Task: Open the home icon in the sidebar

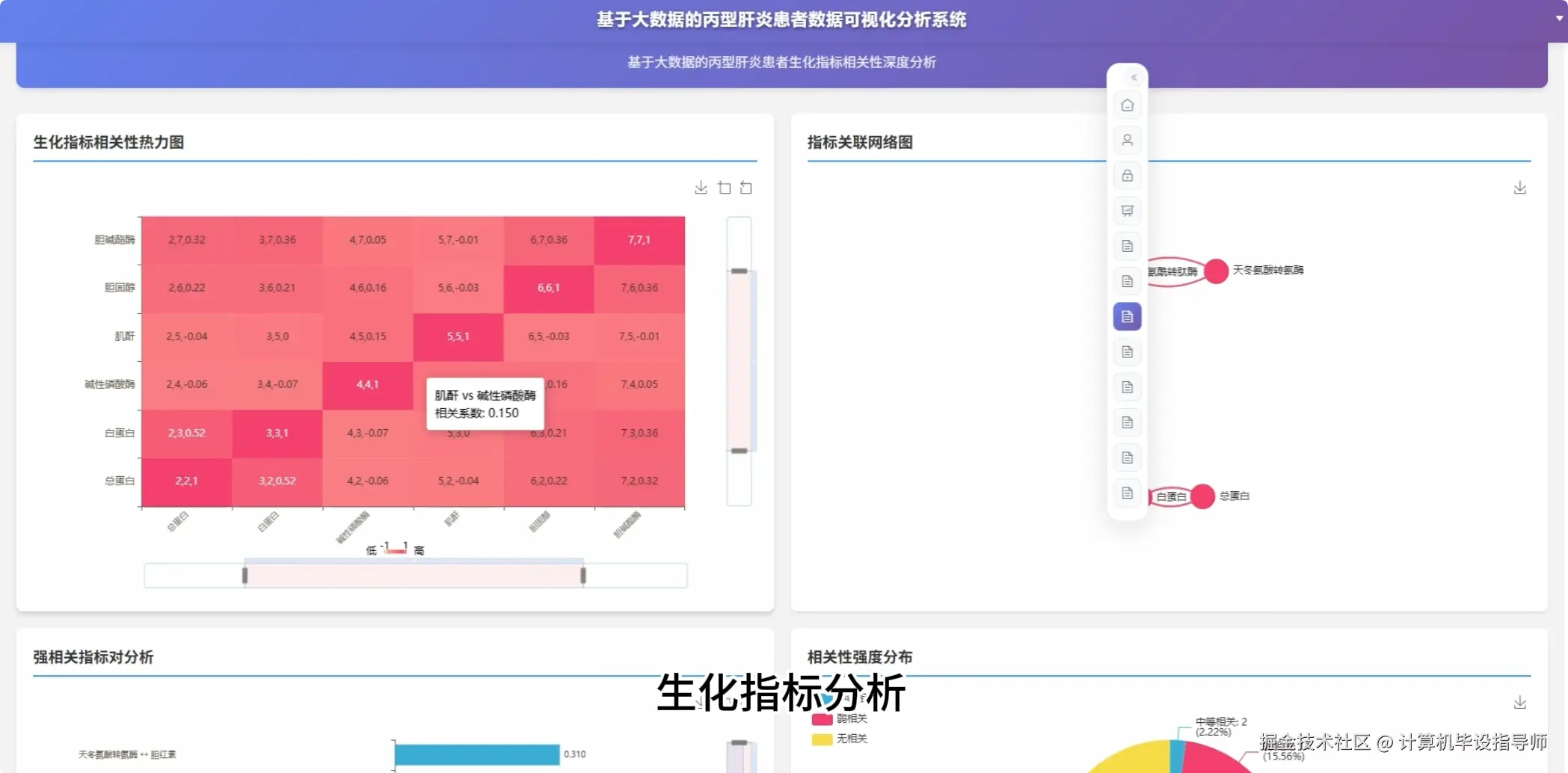Action: pyautogui.click(x=1127, y=105)
